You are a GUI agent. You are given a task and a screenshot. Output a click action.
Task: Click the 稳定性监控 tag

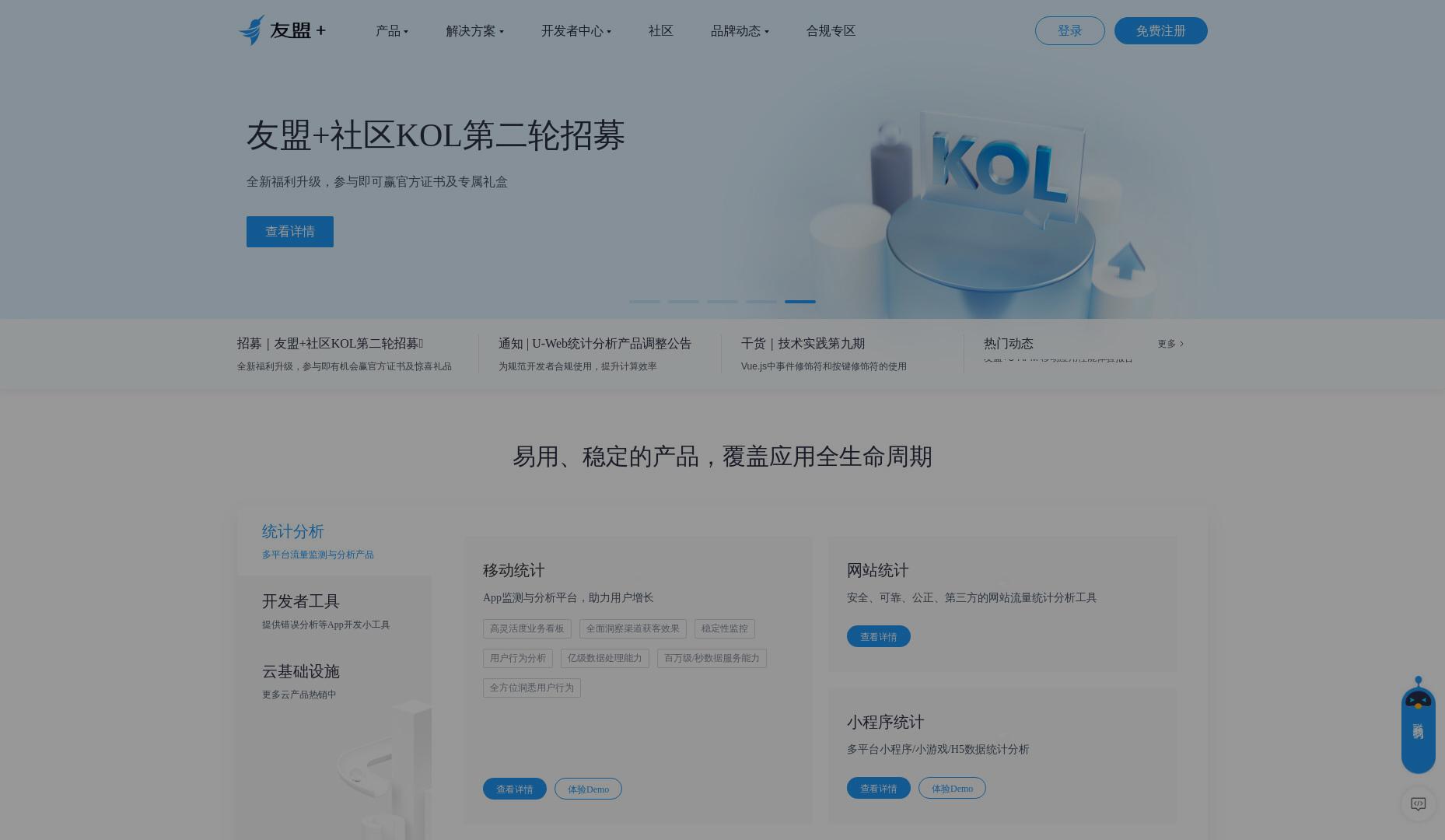(x=725, y=628)
